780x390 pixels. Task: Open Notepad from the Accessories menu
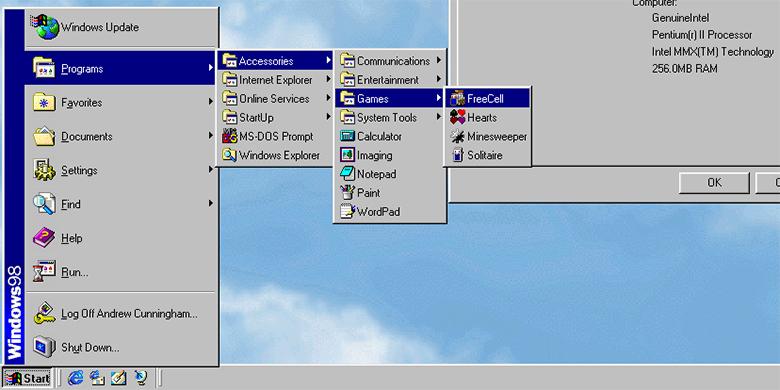point(390,174)
